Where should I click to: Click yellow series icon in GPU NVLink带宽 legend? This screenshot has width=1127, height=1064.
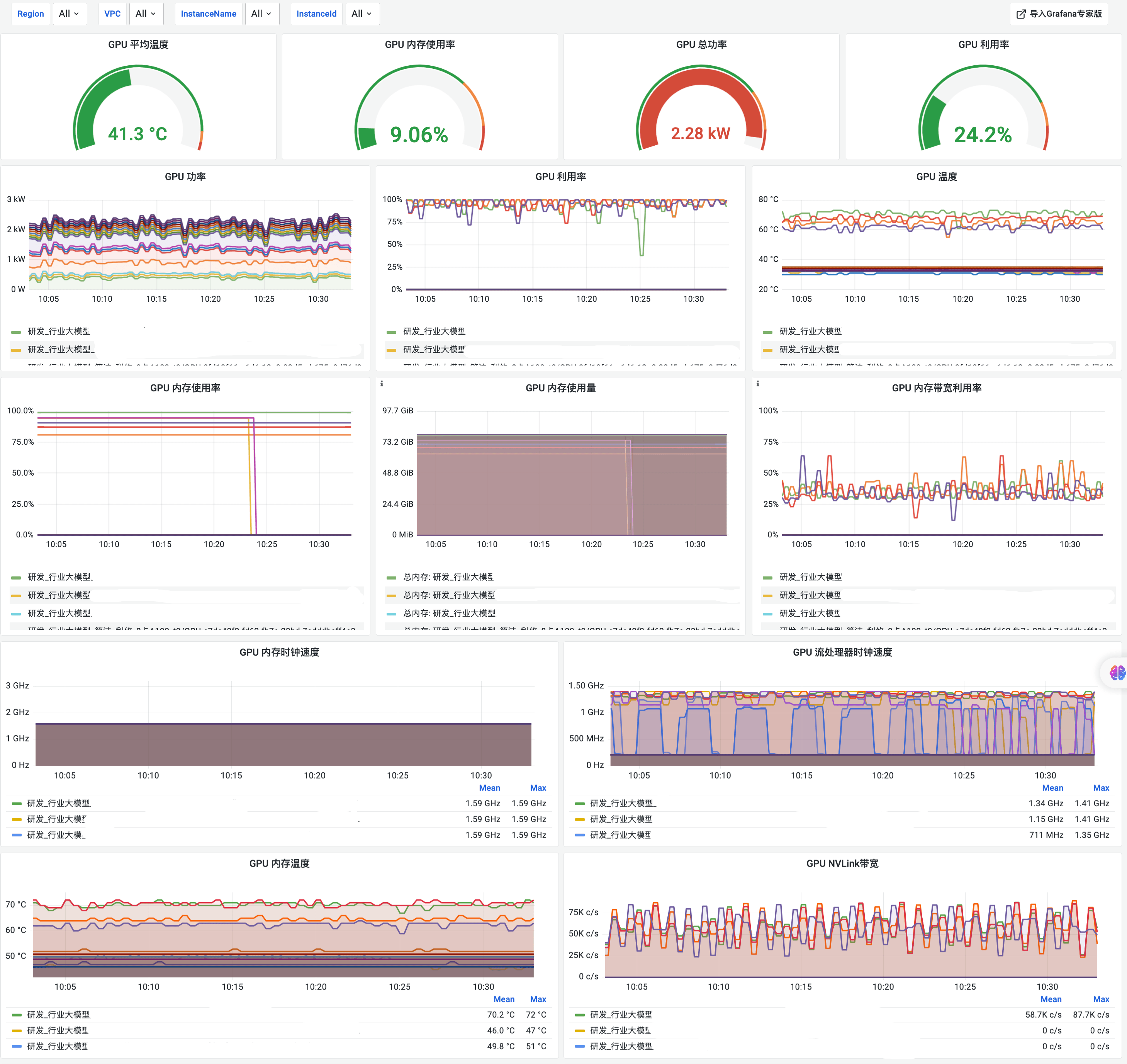click(x=579, y=1030)
